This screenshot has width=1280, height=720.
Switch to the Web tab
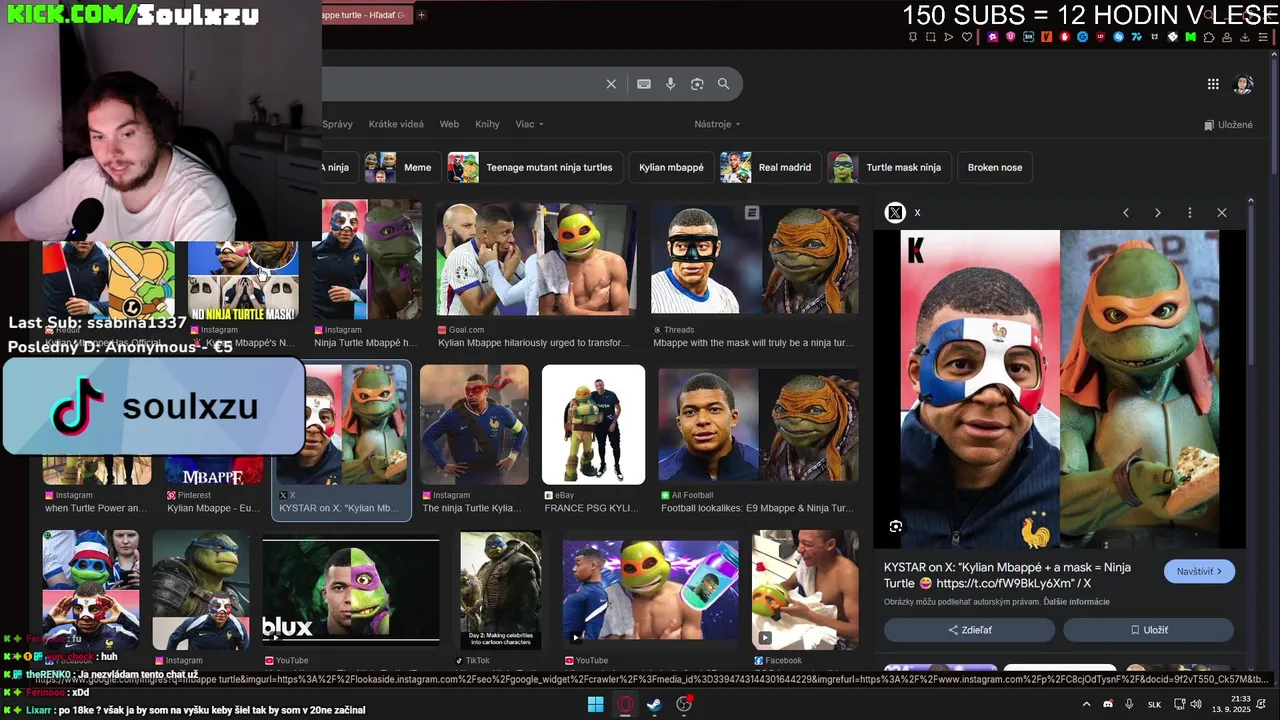coord(449,124)
